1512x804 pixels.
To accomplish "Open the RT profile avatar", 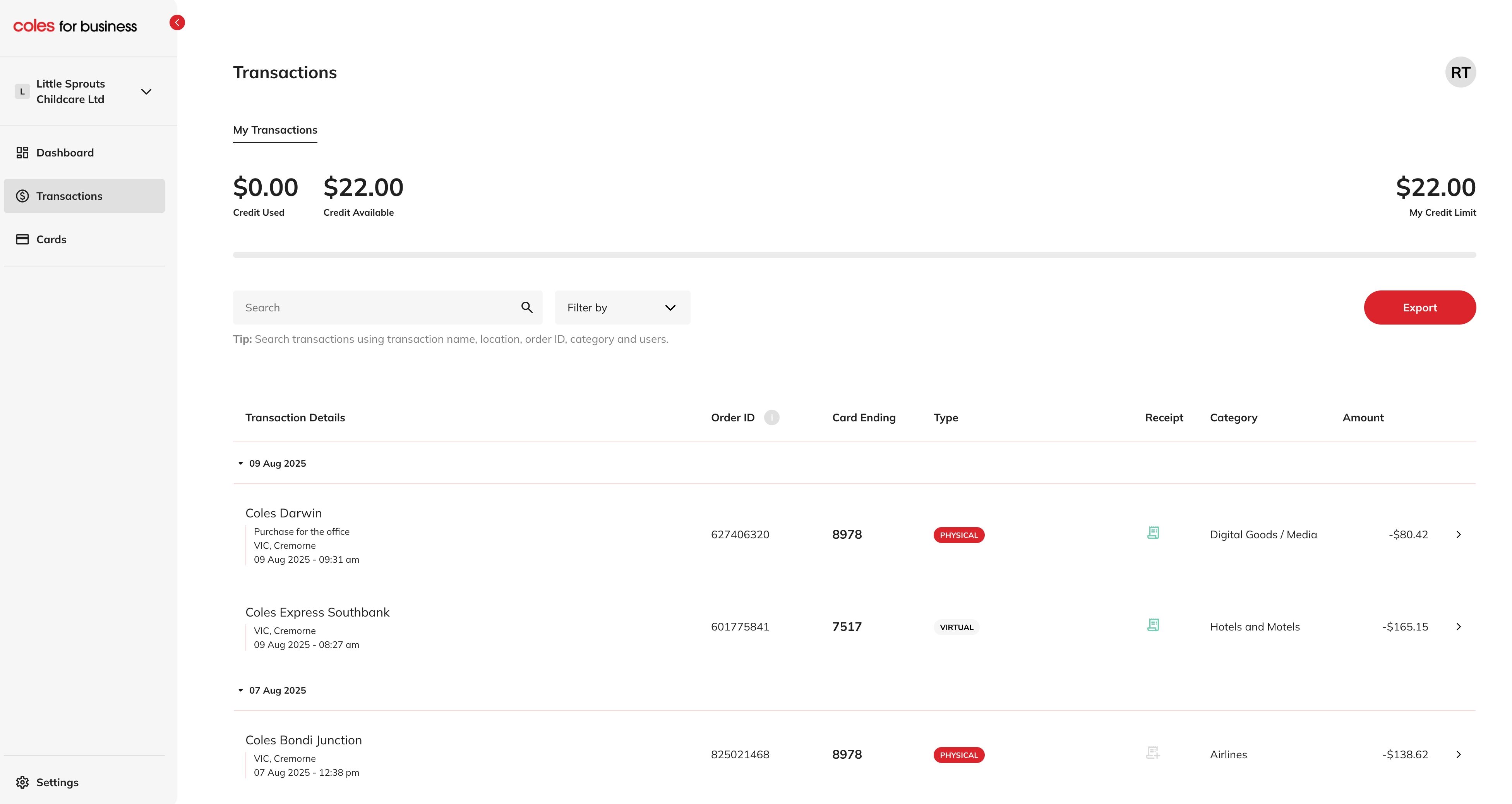I will click(x=1461, y=72).
